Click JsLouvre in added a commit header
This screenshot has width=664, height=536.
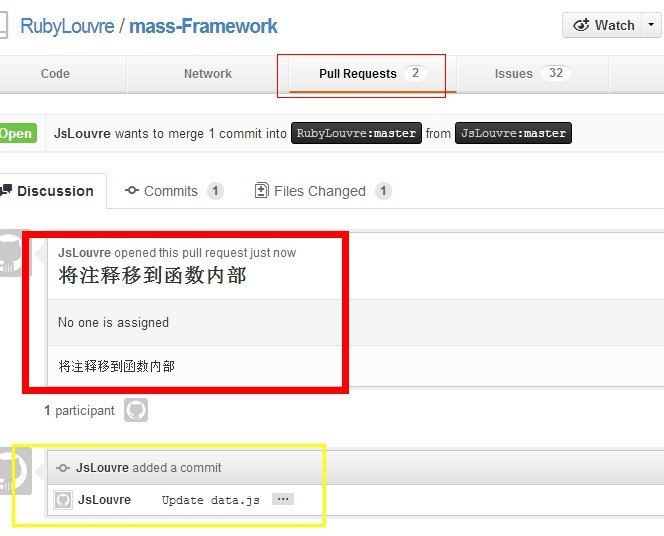coord(102,467)
